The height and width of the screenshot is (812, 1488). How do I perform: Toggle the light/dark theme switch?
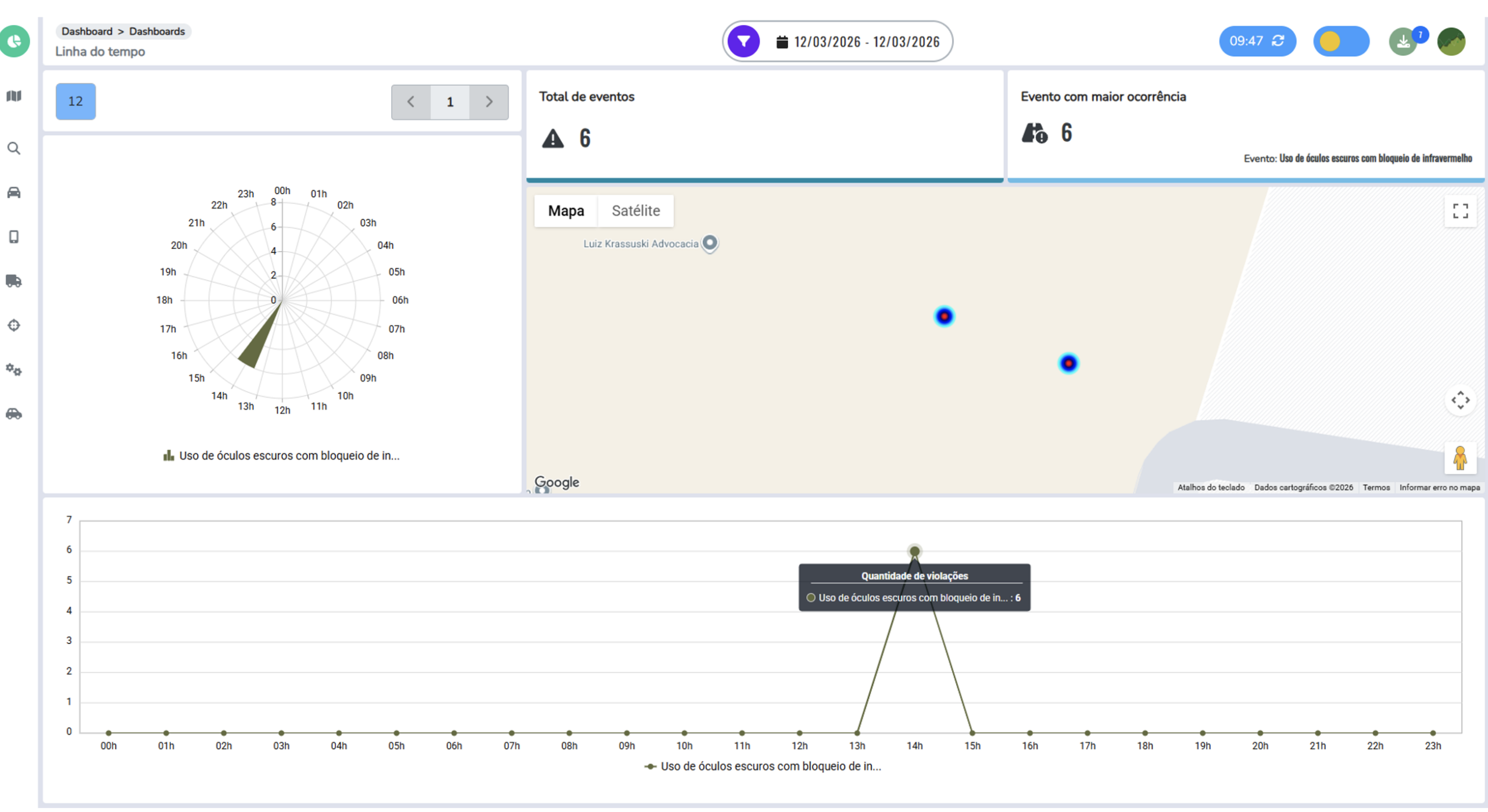(1341, 41)
